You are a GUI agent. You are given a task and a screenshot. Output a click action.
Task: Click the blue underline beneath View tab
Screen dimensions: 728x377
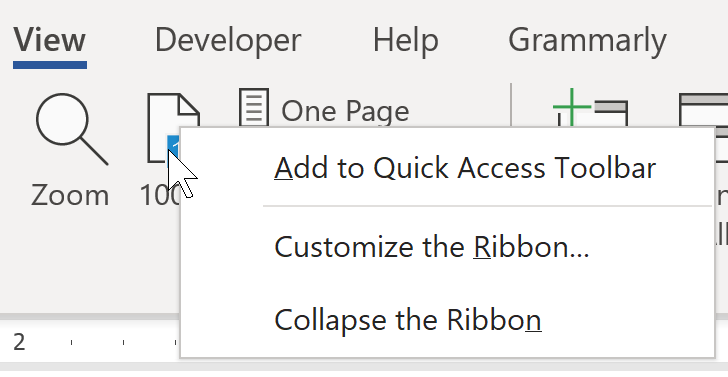tap(50, 65)
